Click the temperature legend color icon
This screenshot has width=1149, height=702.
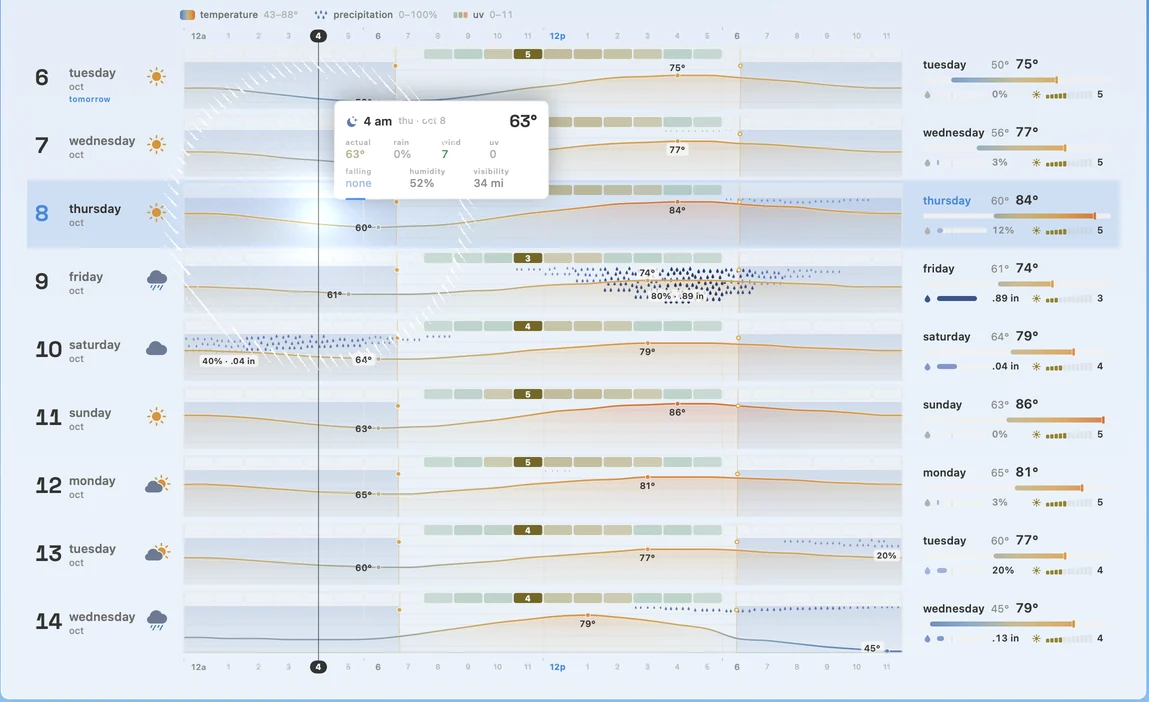(188, 15)
